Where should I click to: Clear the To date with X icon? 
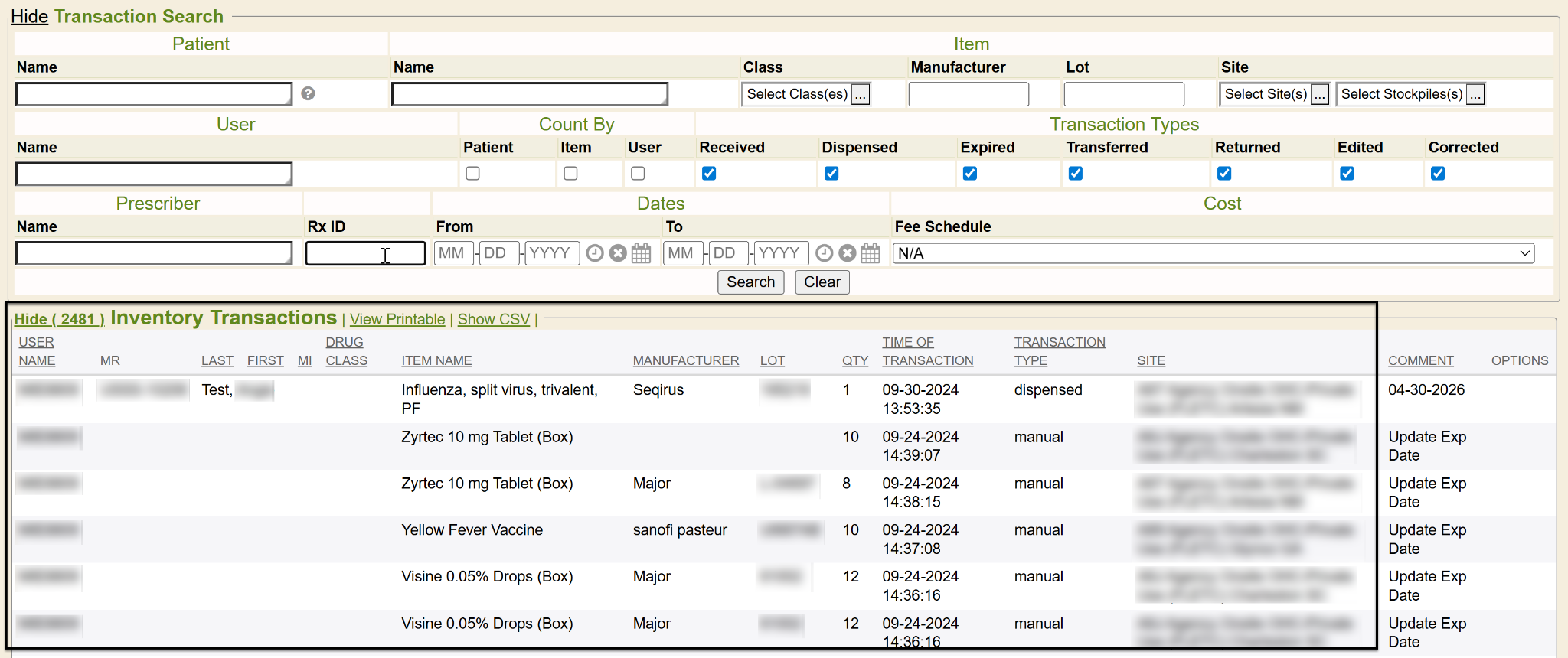point(847,253)
